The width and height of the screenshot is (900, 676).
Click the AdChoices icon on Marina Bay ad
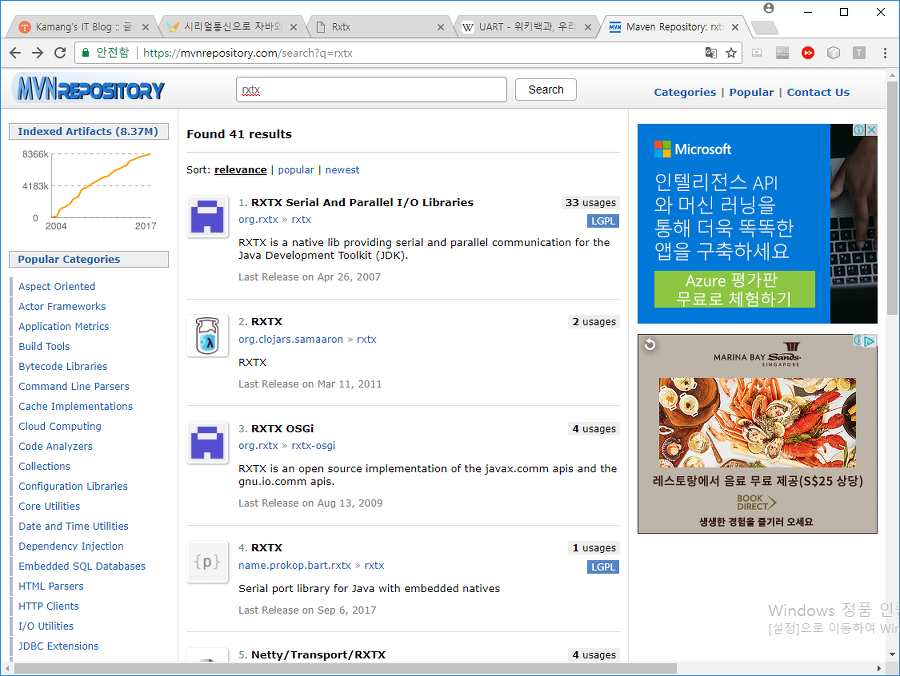point(870,341)
